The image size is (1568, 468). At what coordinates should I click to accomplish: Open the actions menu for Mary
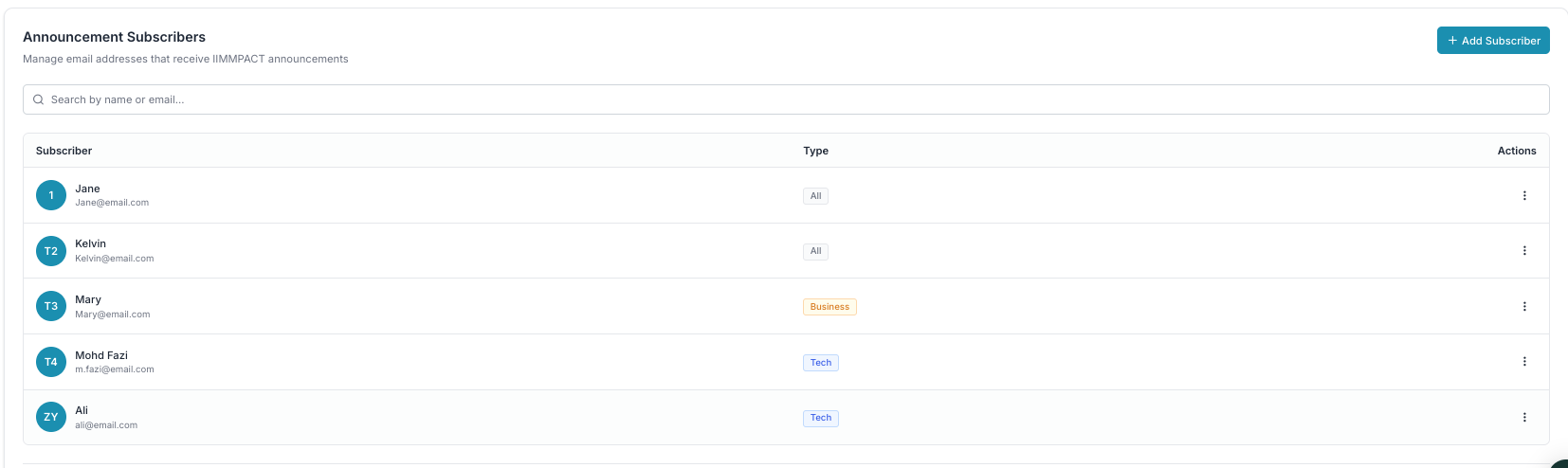click(x=1524, y=306)
